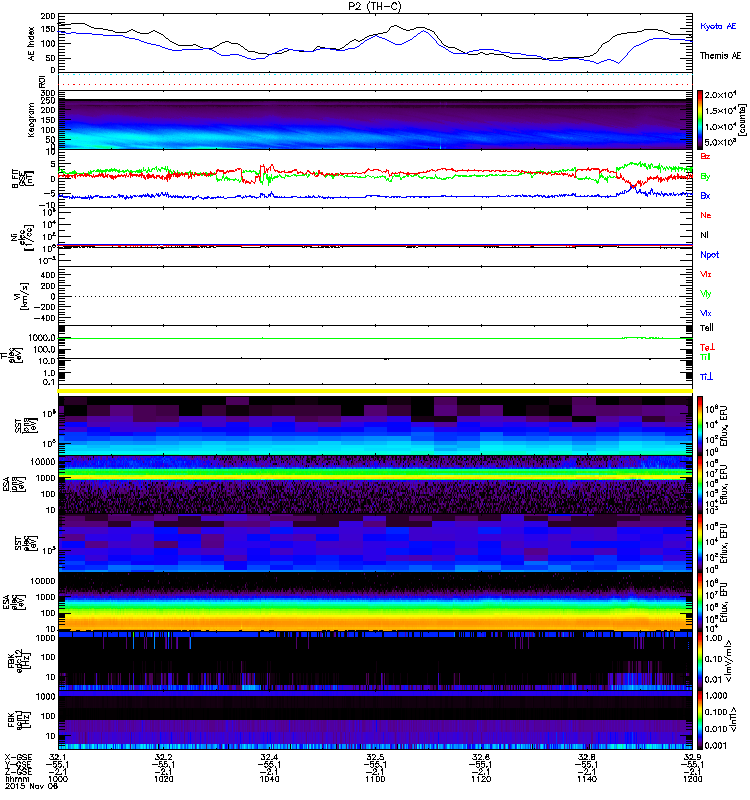Select the blue Ti perpendicular legend label
This screenshot has width=750, height=800.
[x=706, y=377]
